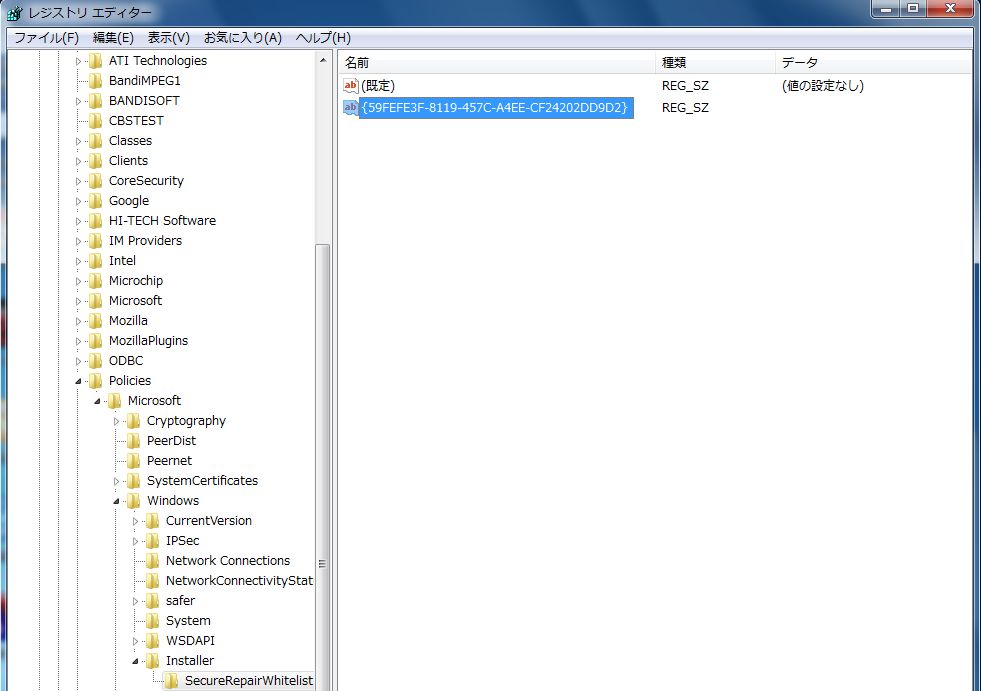Open the ファイル(F) menu

(x=46, y=38)
